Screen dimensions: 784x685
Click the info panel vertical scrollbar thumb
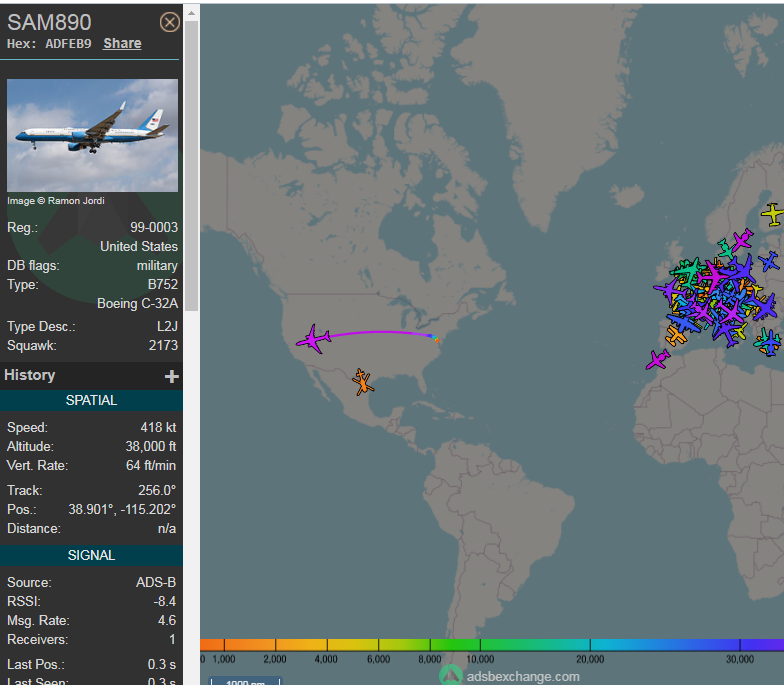tap(192, 166)
